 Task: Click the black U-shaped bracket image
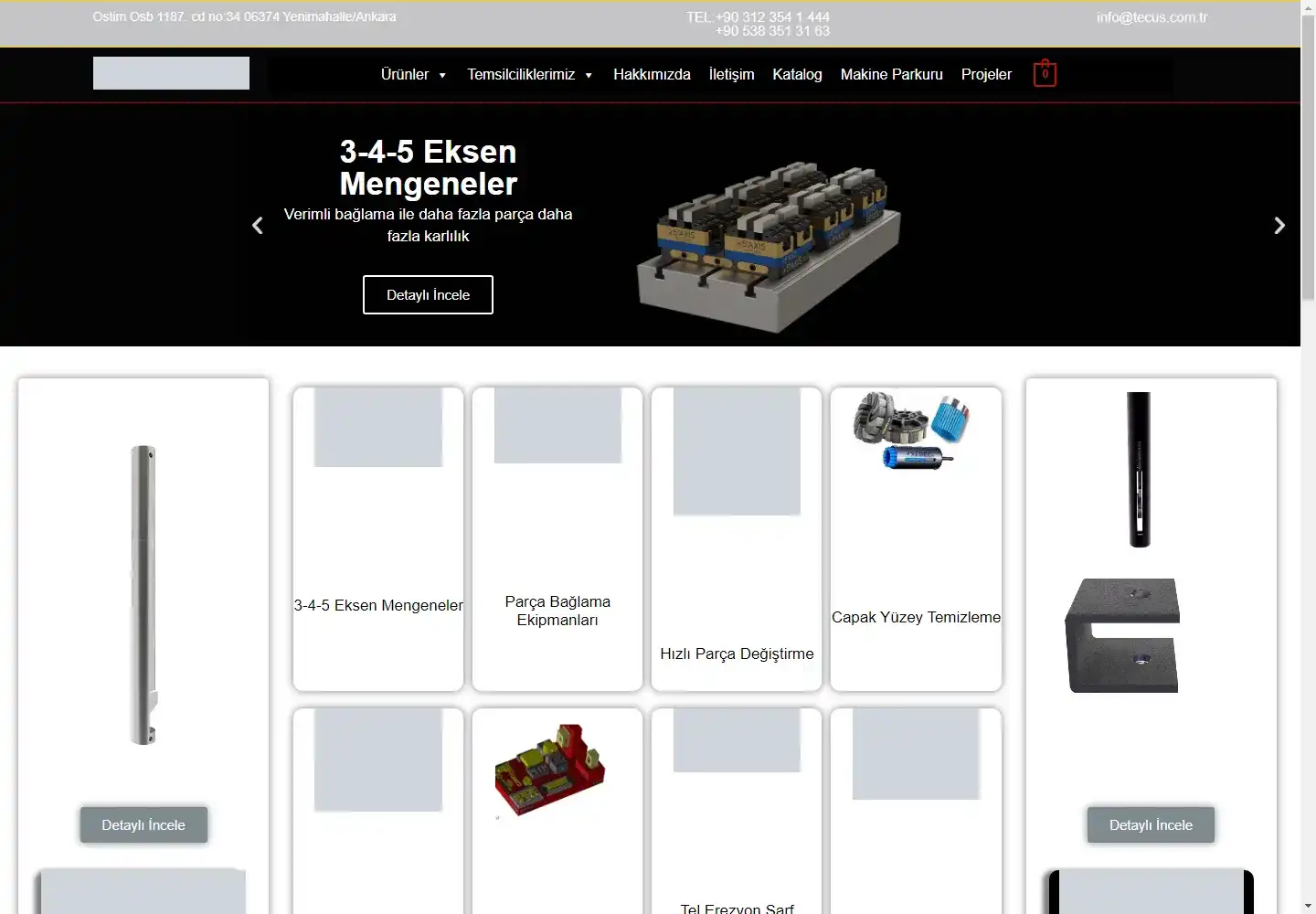[1122, 635]
